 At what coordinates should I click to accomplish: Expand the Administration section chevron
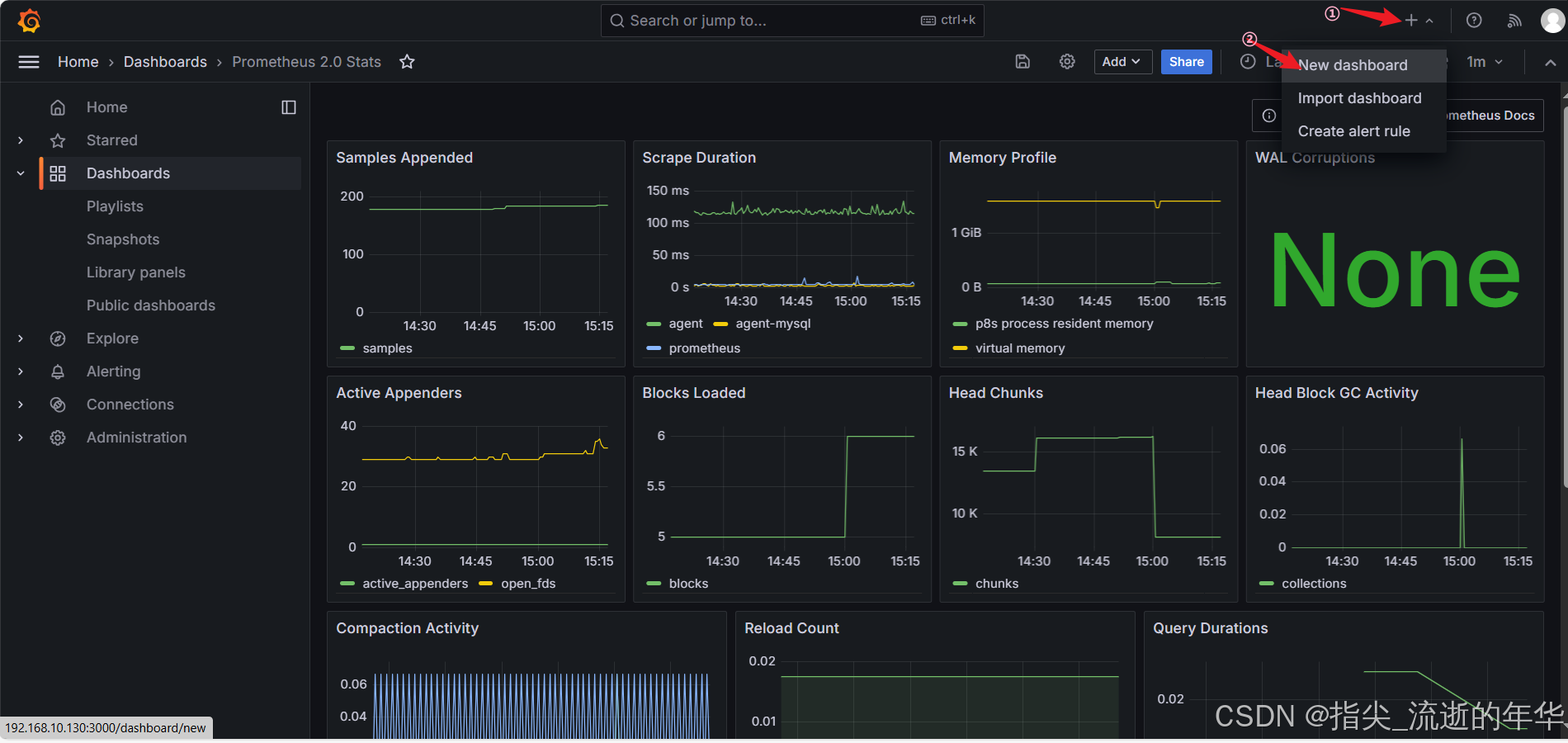[21, 438]
